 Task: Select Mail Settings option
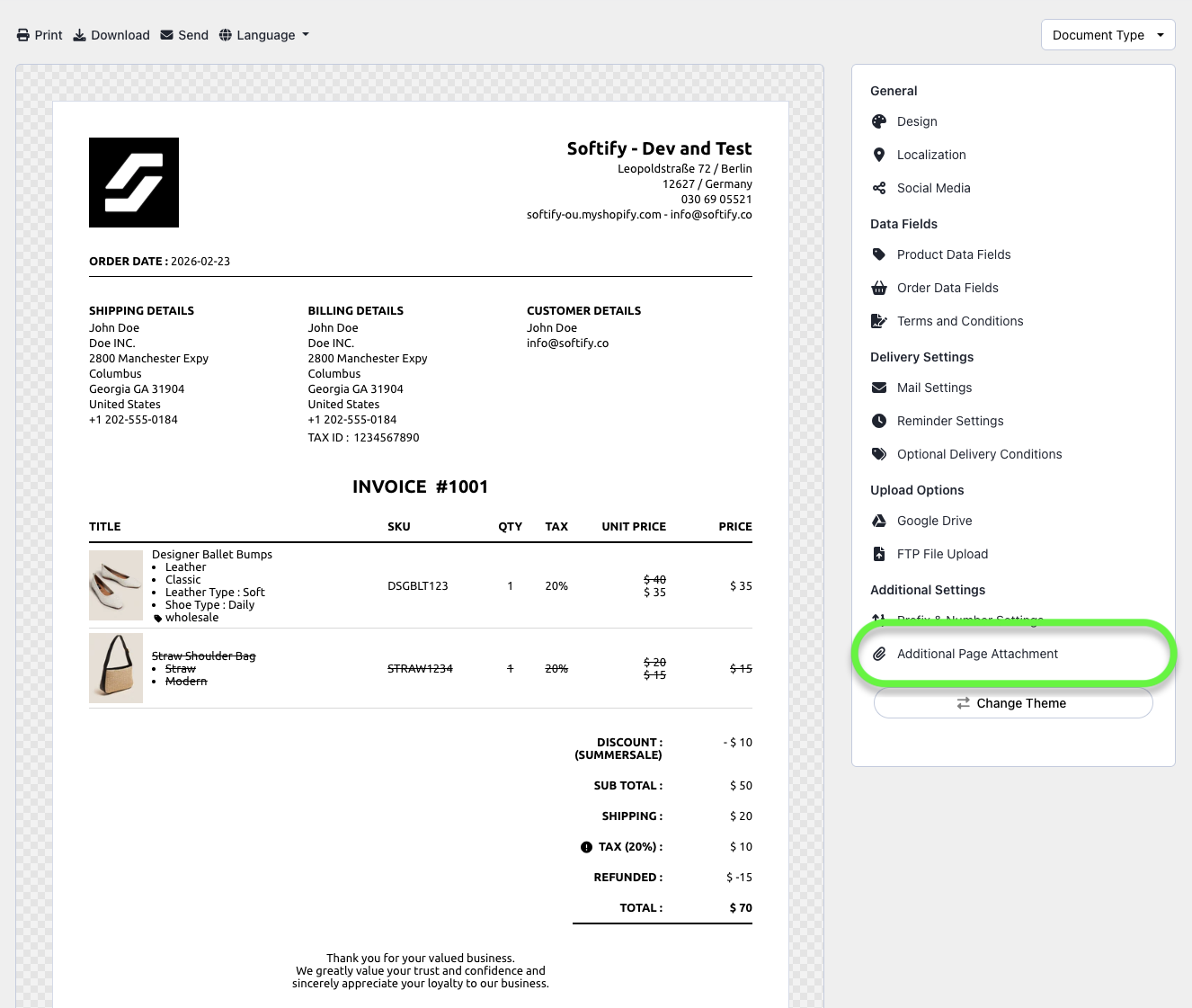(x=934, y=388)
